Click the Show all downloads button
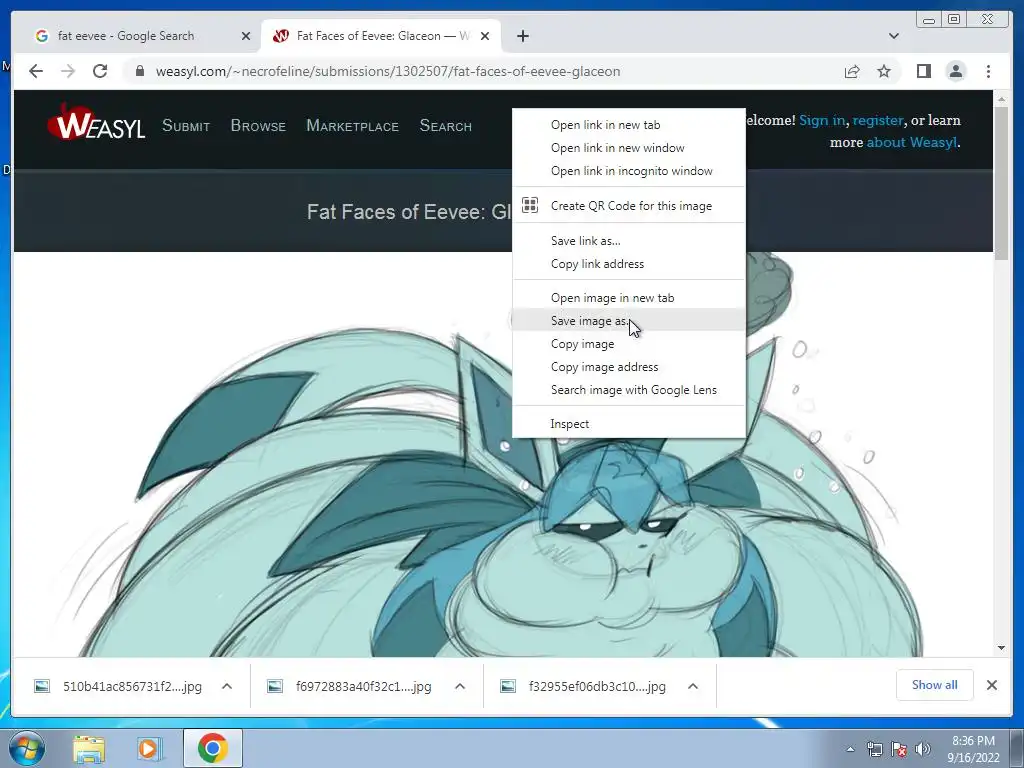 (x=935, y=684)
